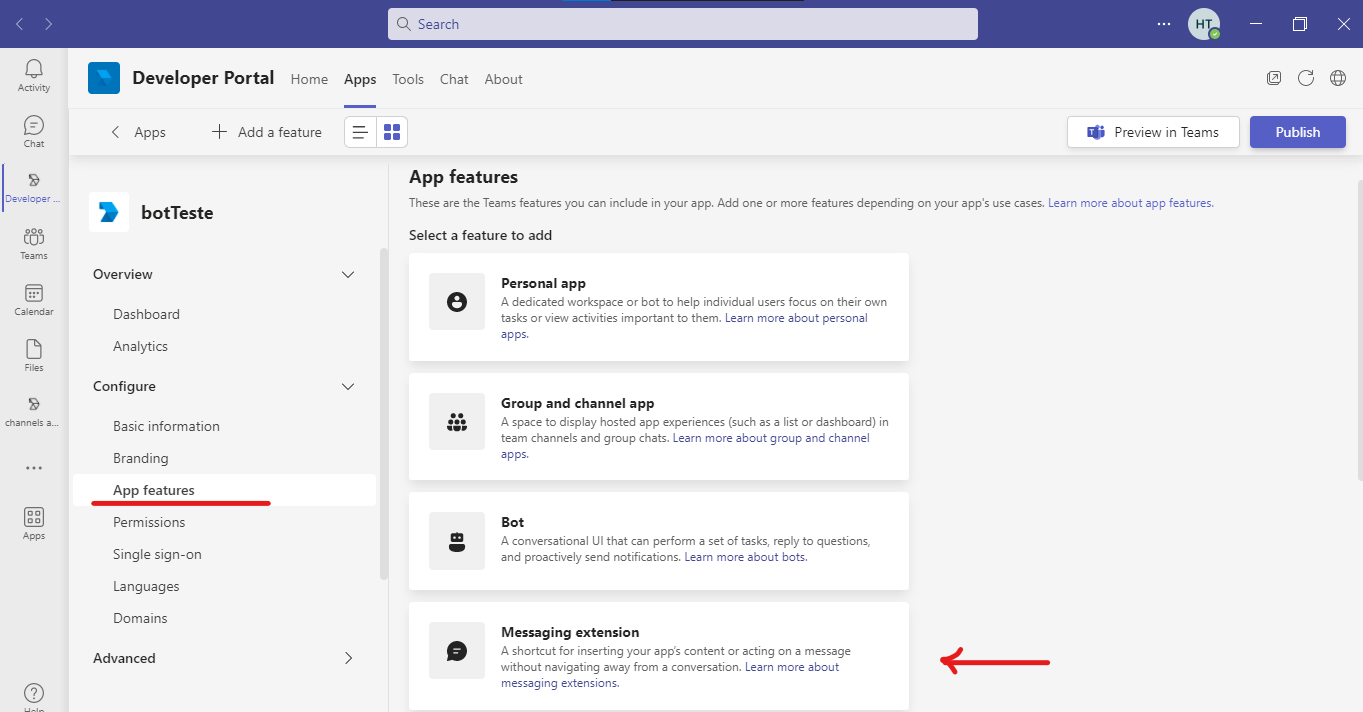Screen dimensions: 1363x712
Task: Open the Teams icon in sidebar
Action: coord(34,243)
